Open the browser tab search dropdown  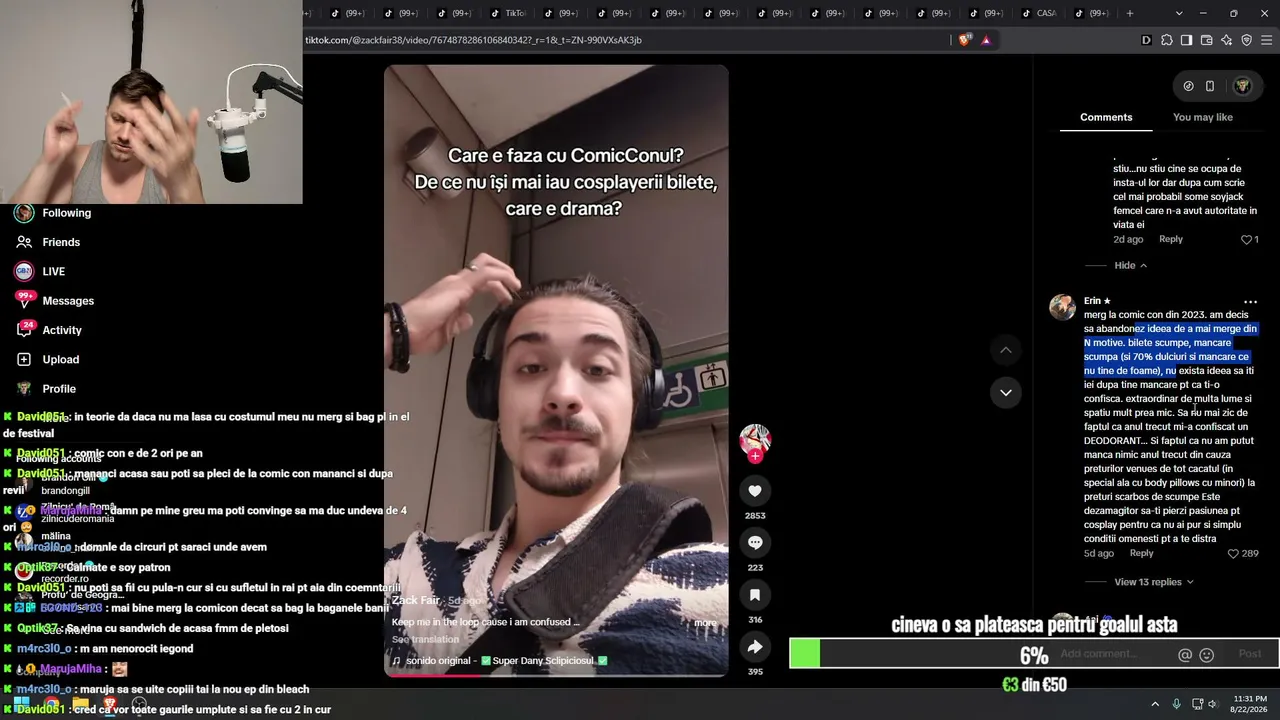click(1179, 13)
